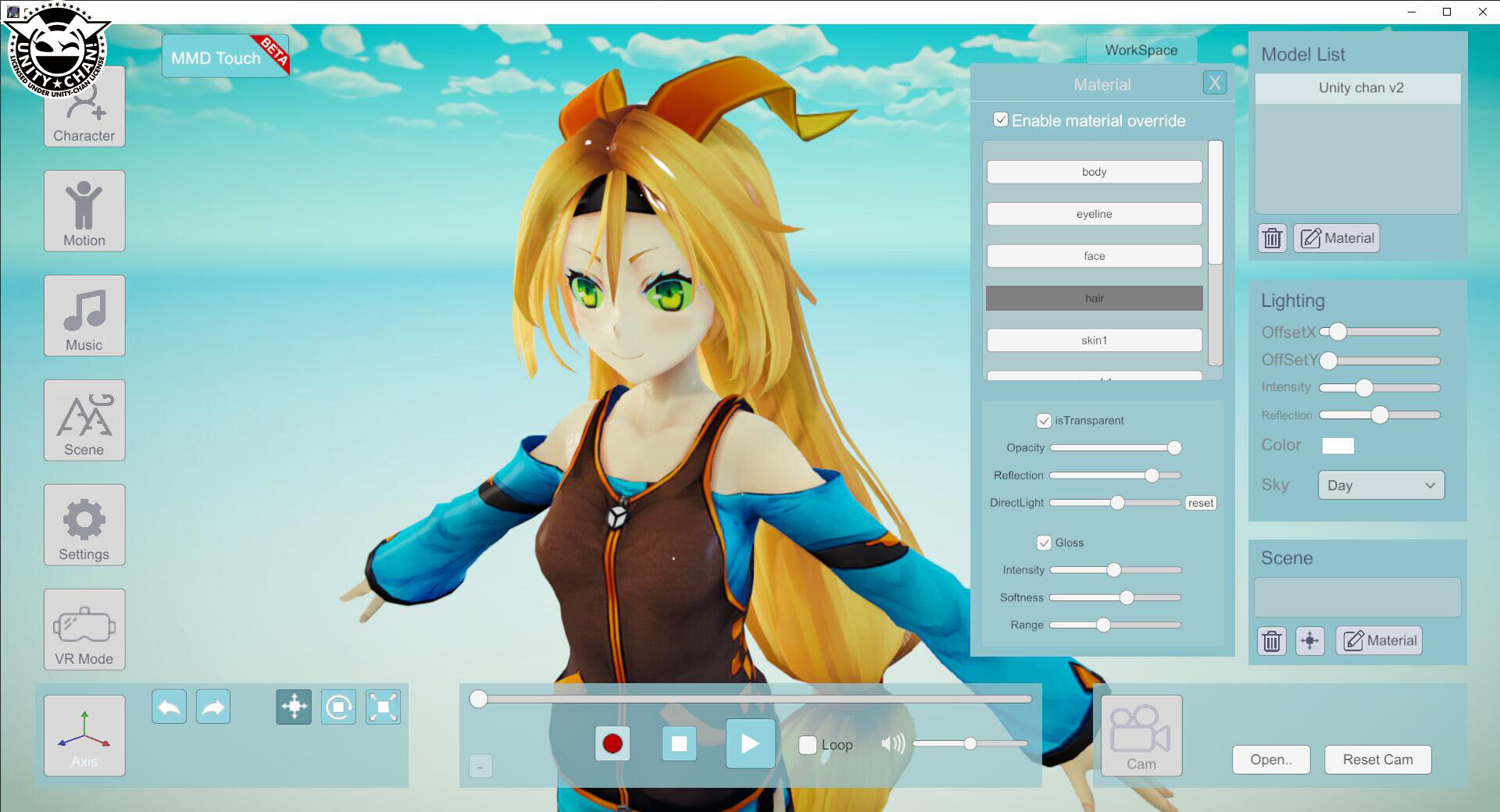Select the face material entry
Image resolution: width=1500 pixels, height=812 pixels.
click(x=1094, y=255)
